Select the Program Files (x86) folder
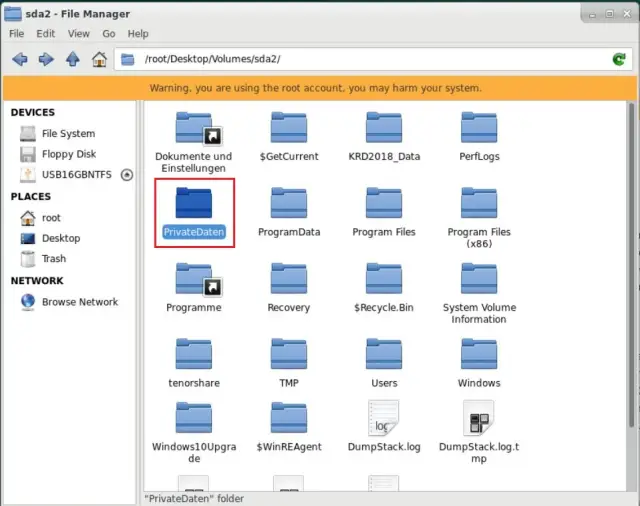 [479, 204]
